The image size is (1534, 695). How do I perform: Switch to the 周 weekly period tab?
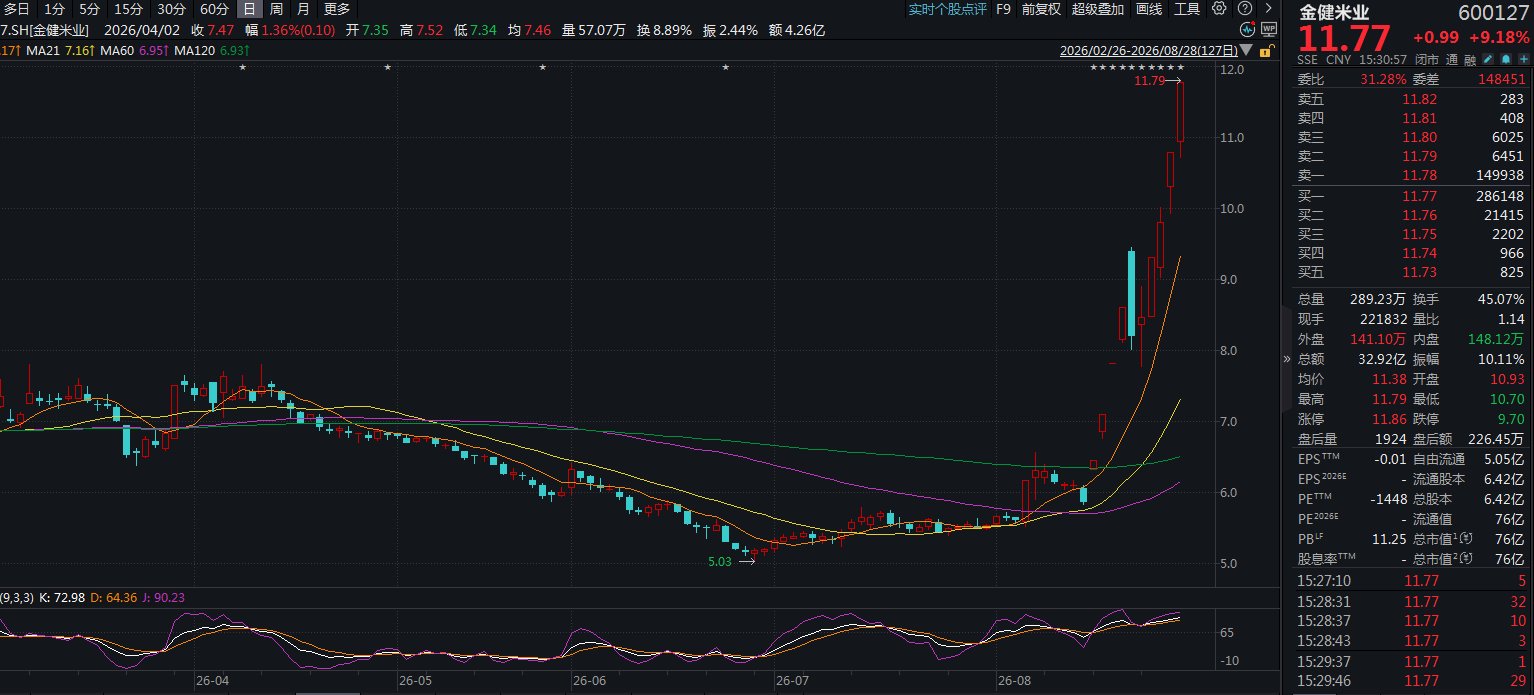tap(276, 9)
